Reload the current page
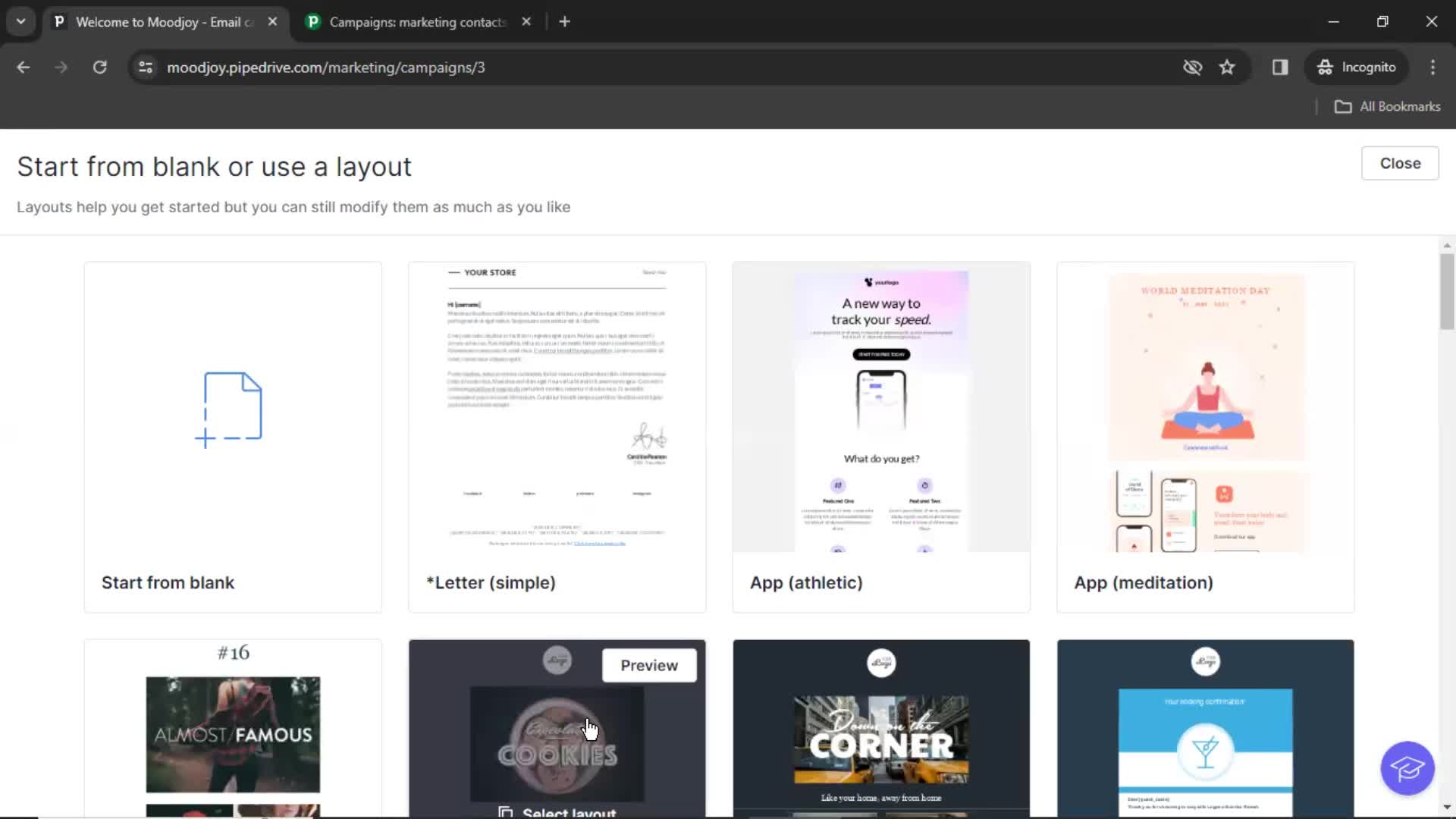The width and height of the screenshot is (1456, 819). pyautogui.click(x=100, y=67)
